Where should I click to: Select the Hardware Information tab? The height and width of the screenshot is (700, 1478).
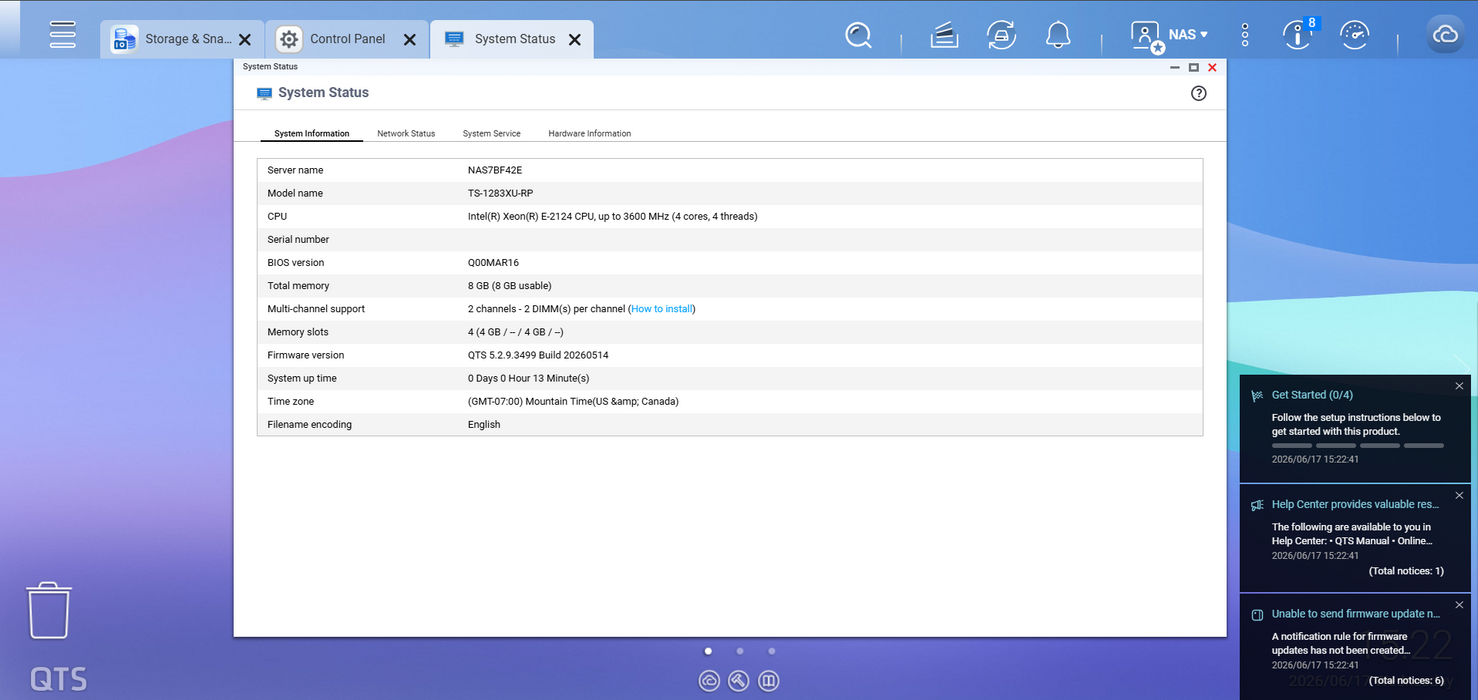589,133
